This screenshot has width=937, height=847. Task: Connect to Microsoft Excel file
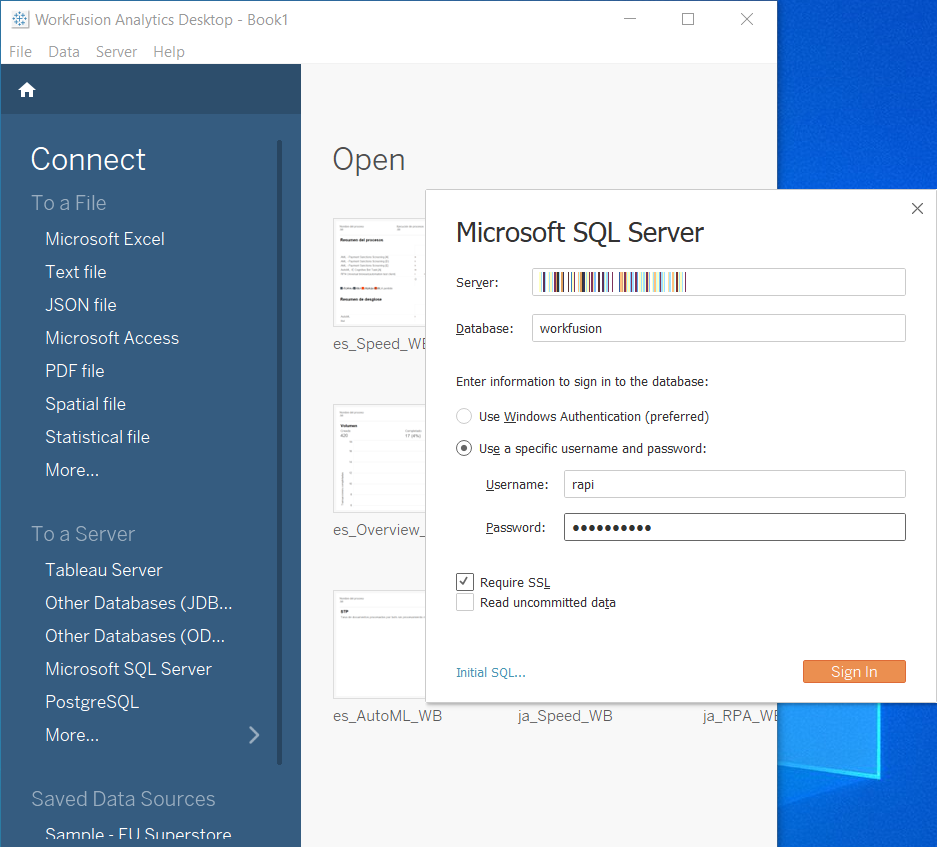(x=105, y=239)
